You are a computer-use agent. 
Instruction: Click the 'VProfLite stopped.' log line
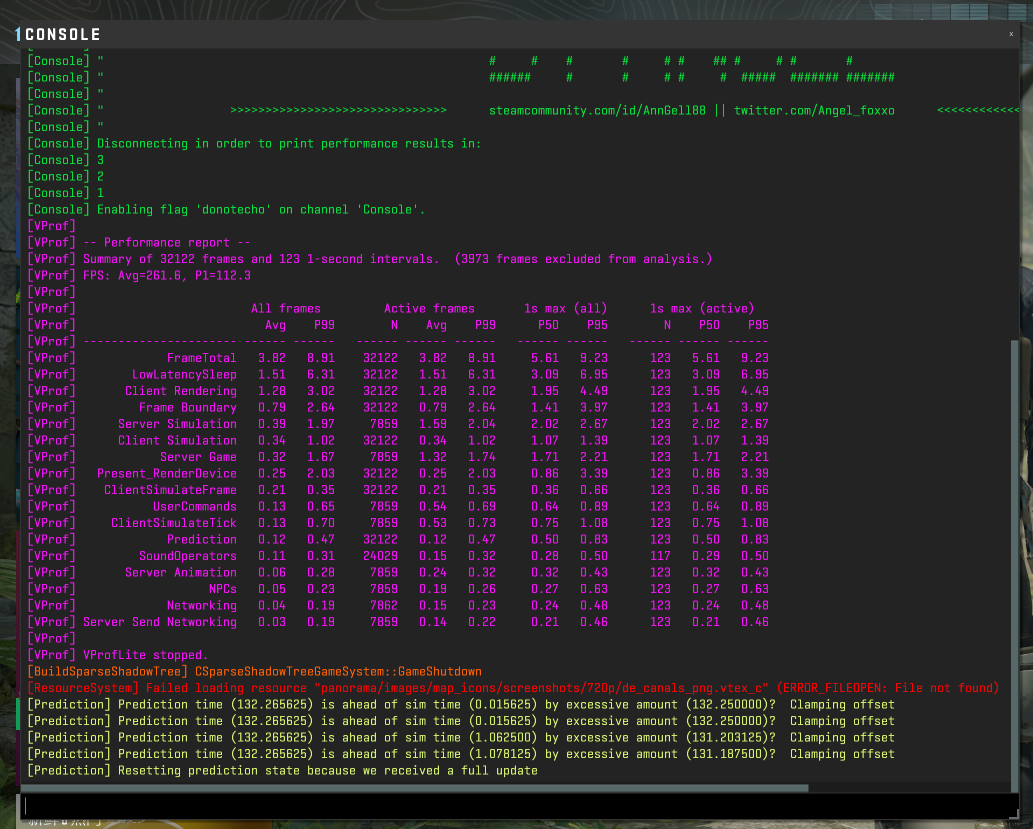tap(145, 655)
